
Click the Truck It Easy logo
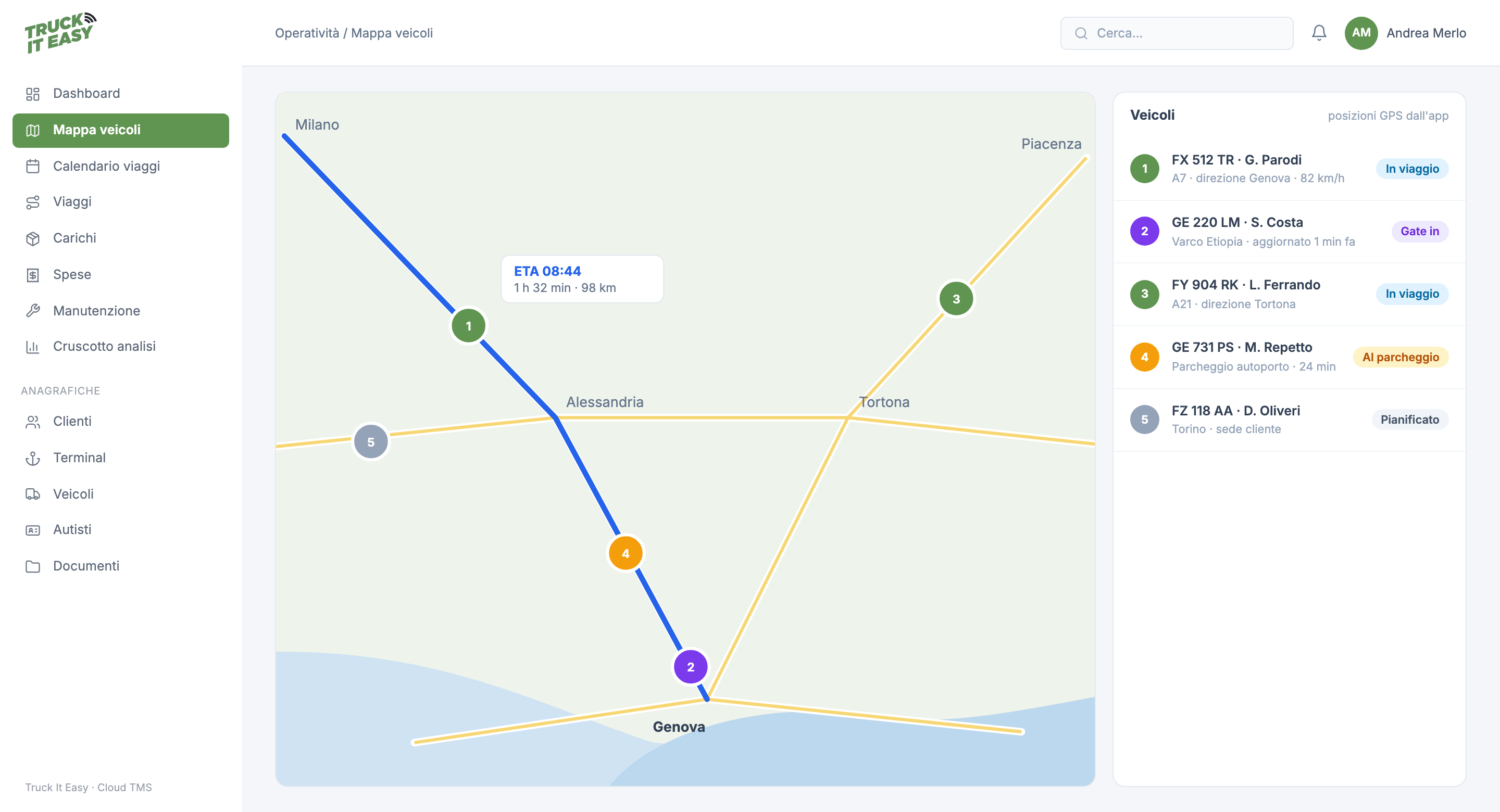pyautogui.click(x=60, y=33)
